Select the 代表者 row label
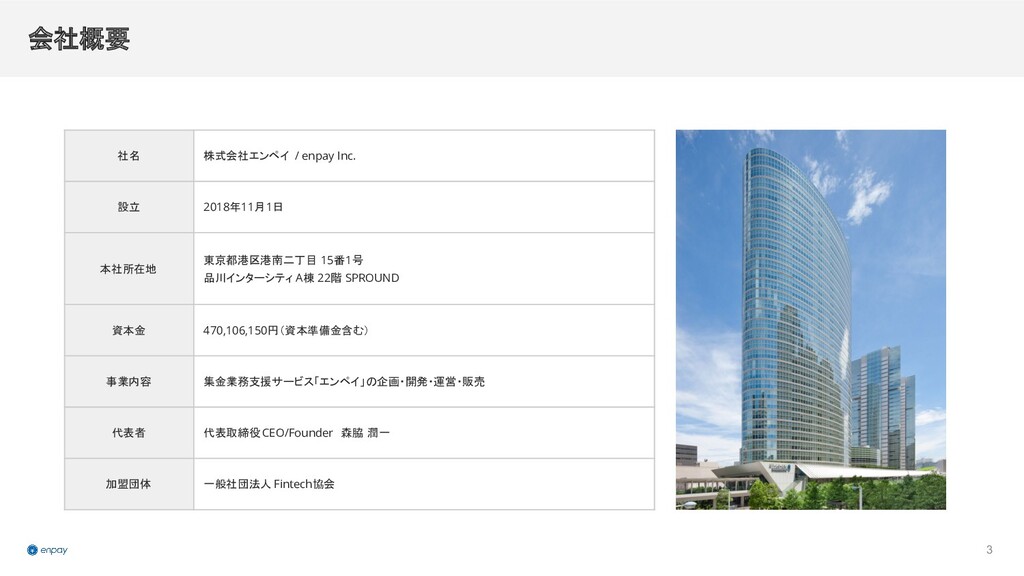The image size is (1024, 576). [129, 432]
